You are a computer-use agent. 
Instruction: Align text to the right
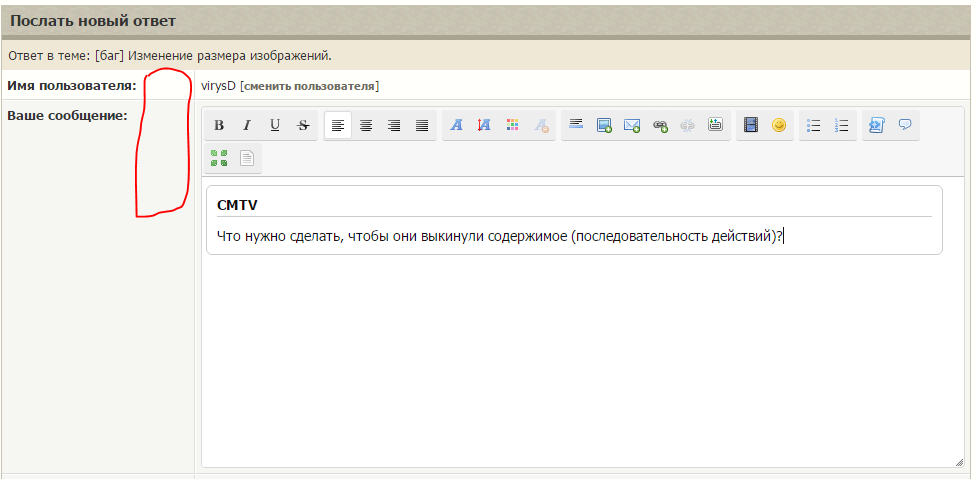point(394,126)
